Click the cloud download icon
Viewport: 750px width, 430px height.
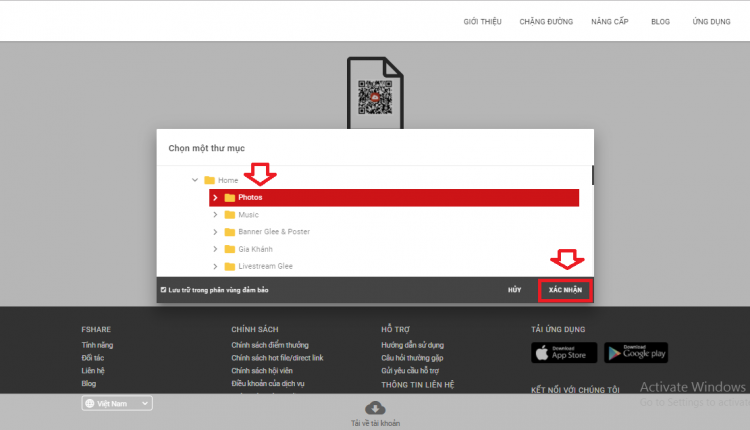coord(375,408)
